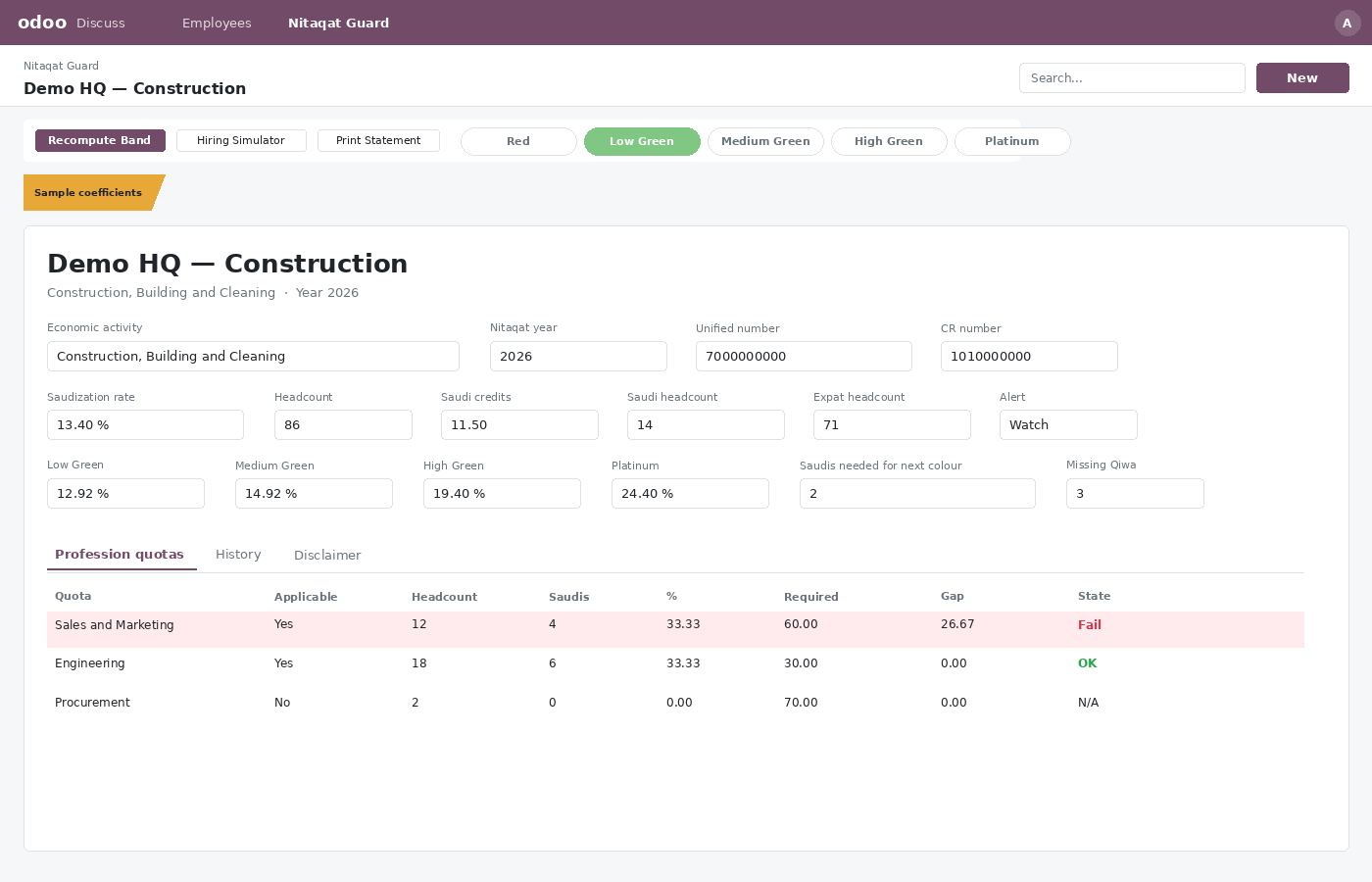Image resolution: width=1372 pixels, height=882 pixels.
Task: Click the Medium Green threshold field
Action: coord(314,493)
